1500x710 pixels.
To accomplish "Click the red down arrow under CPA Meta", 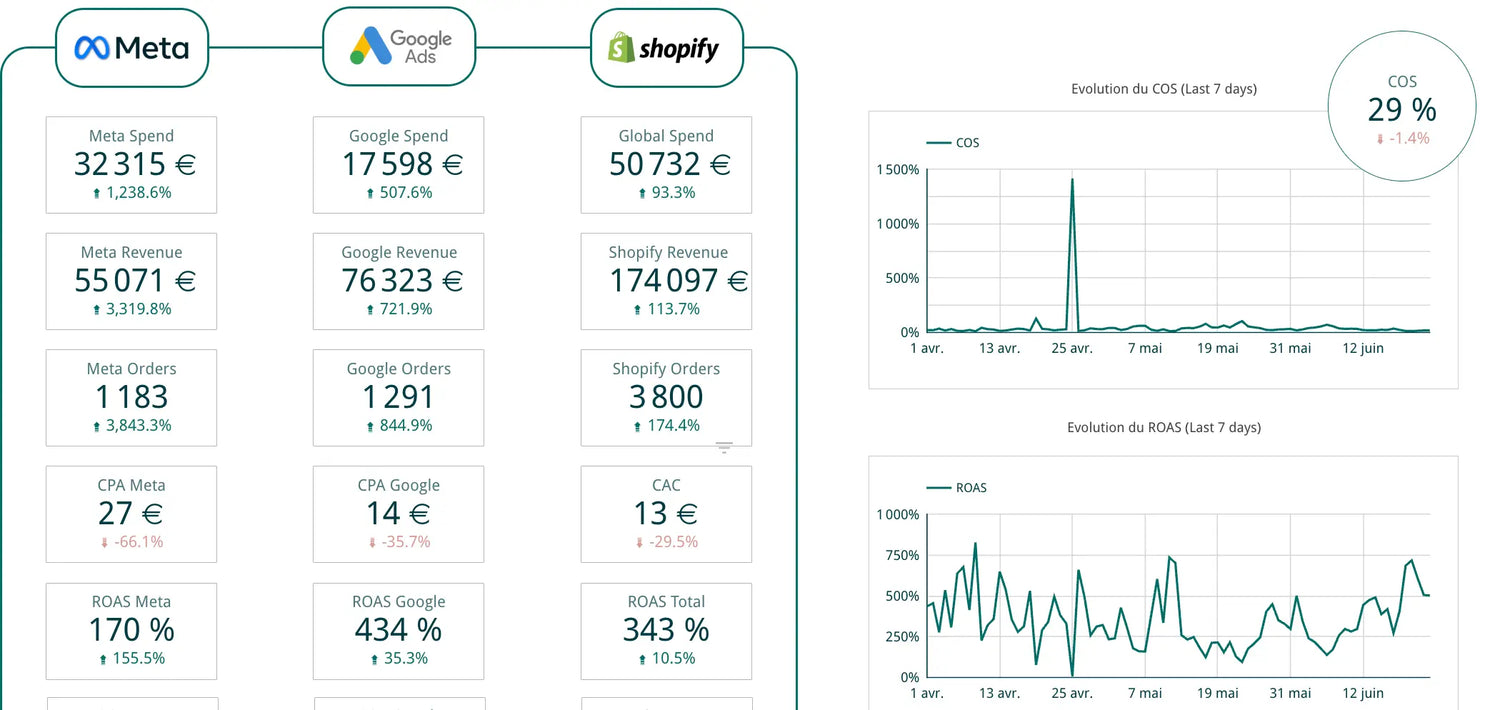I will click(104, 543).
